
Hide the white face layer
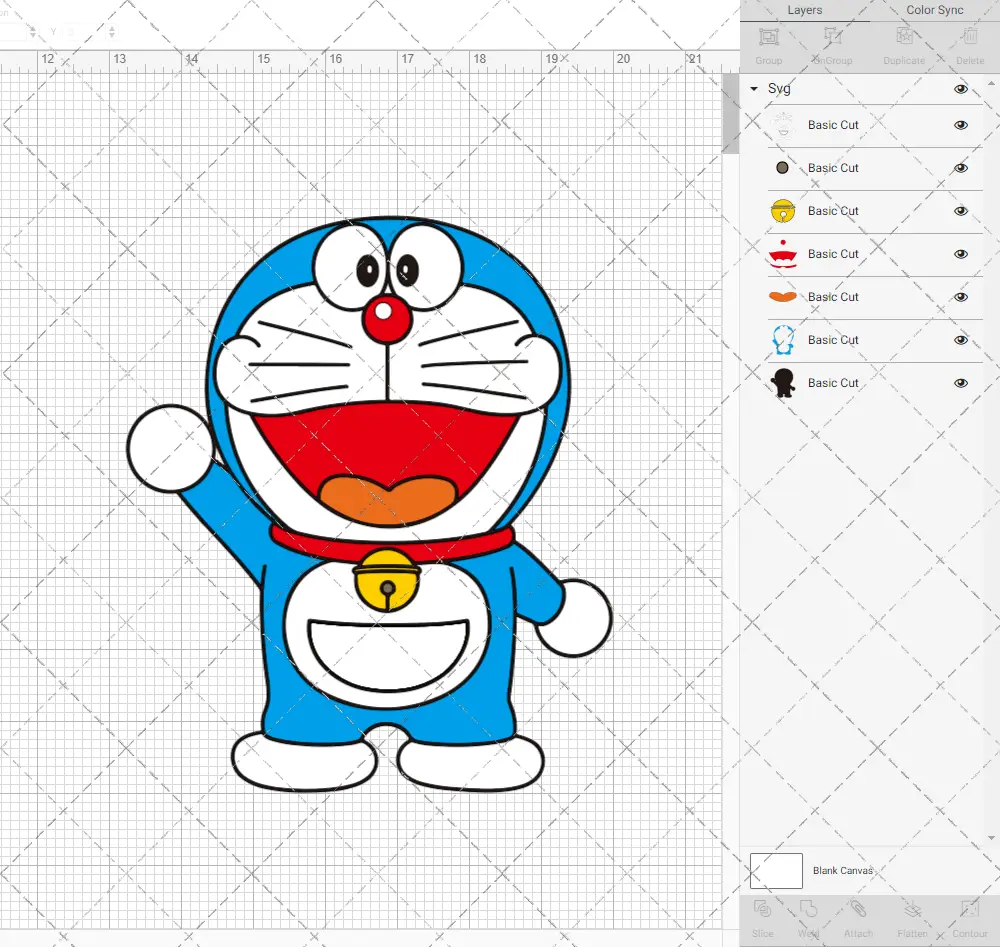tap(960, 125)
